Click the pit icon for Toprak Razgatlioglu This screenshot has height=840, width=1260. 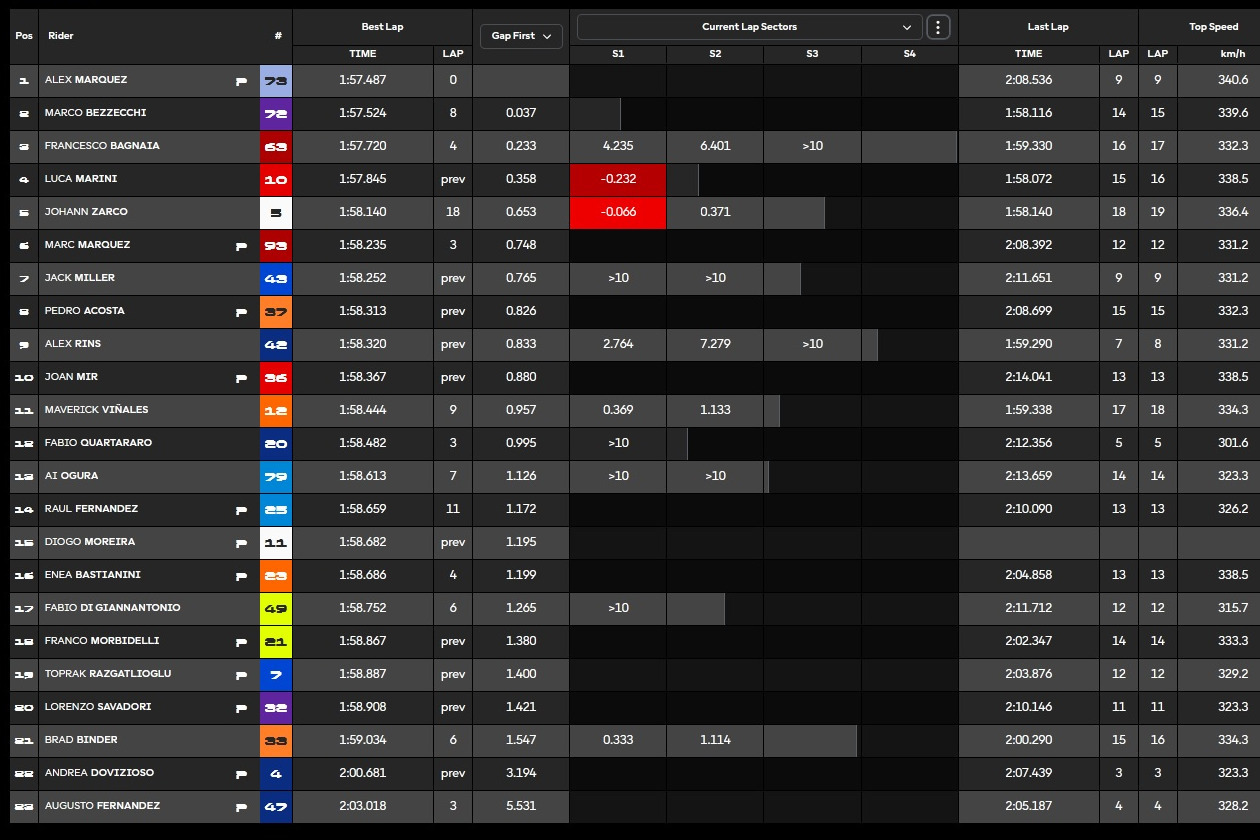(x=241, y=675)
